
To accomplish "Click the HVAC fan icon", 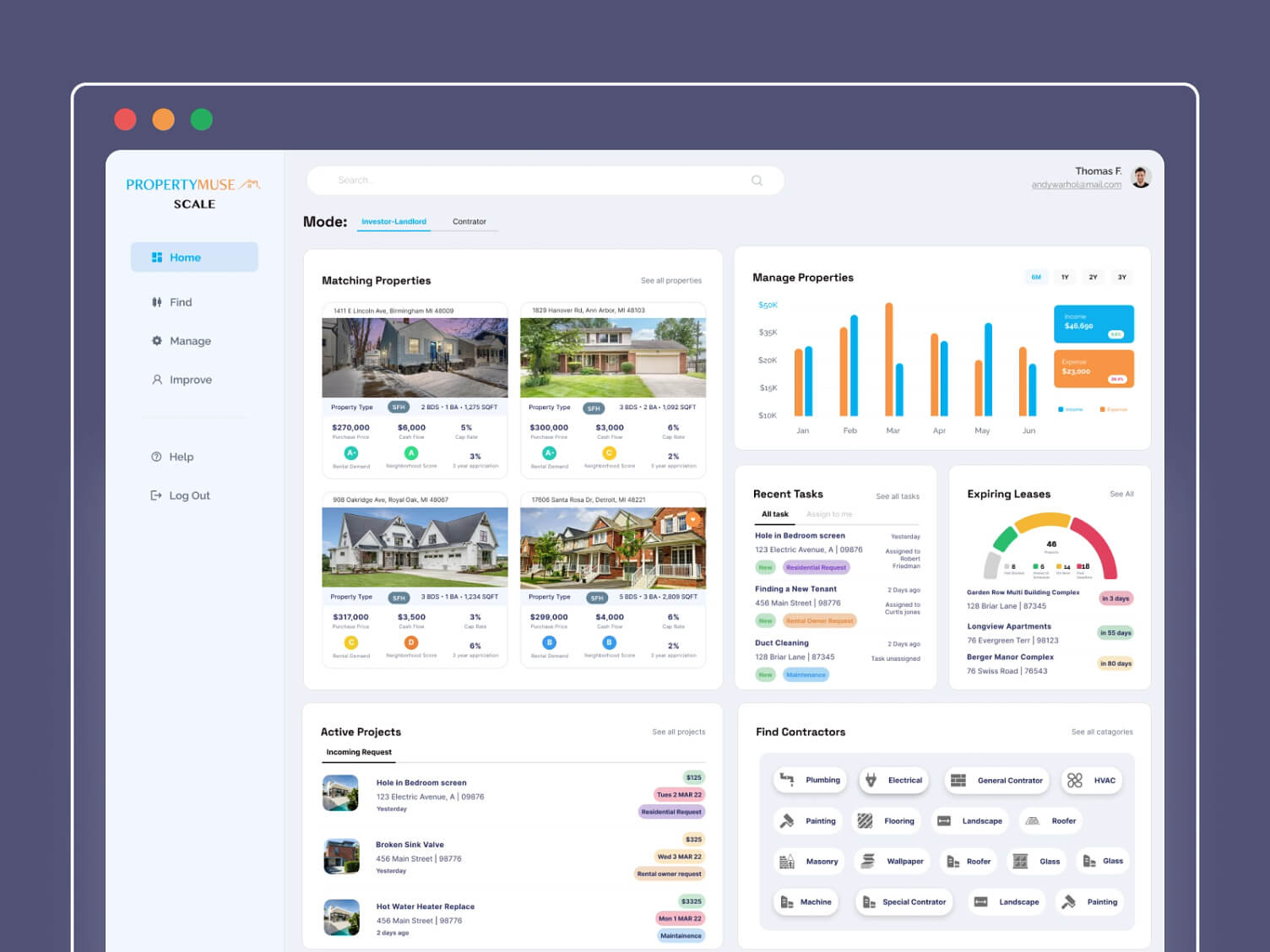I will click(1074, 781).
